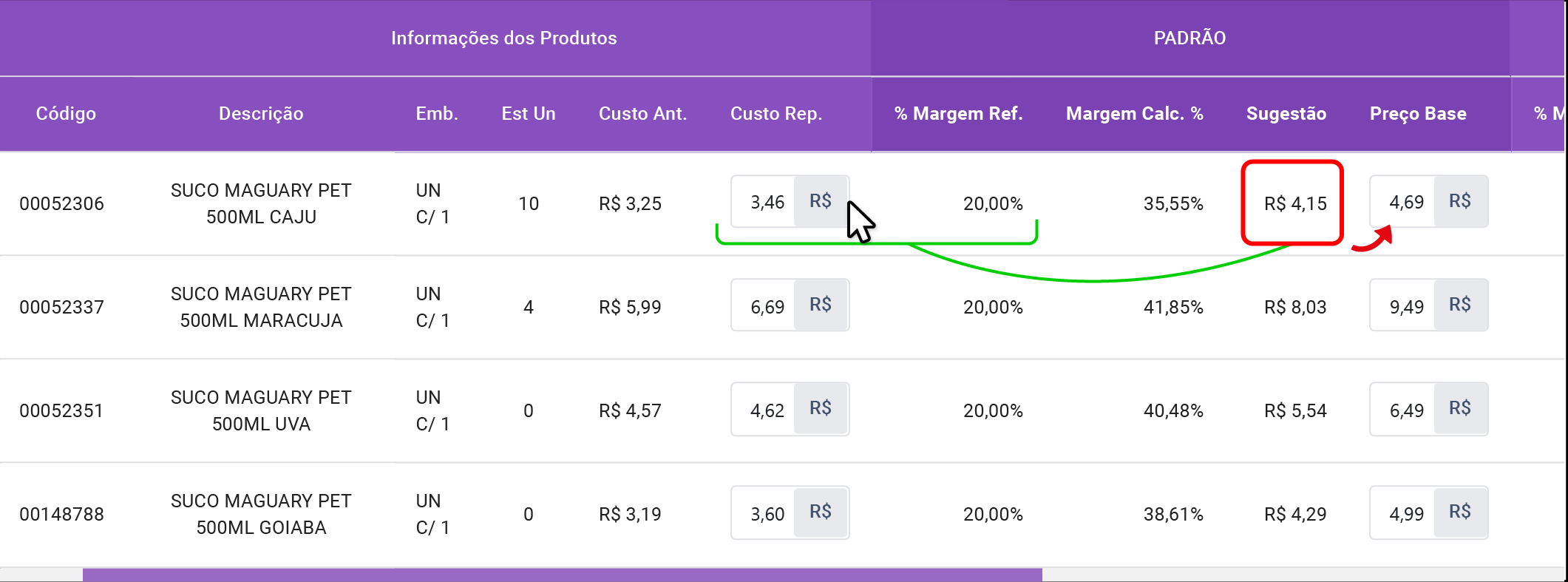Image resolution: width=1568 pixels, height=582 pixels.
Task: Click the Sugestão column header
Action: pos(1286,114)
